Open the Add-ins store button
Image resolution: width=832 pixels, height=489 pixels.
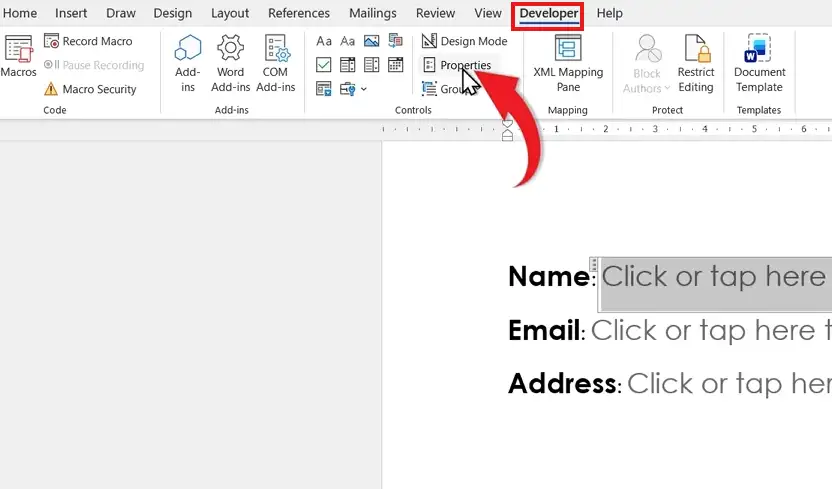pyautogui.click(x=188, y=64)
